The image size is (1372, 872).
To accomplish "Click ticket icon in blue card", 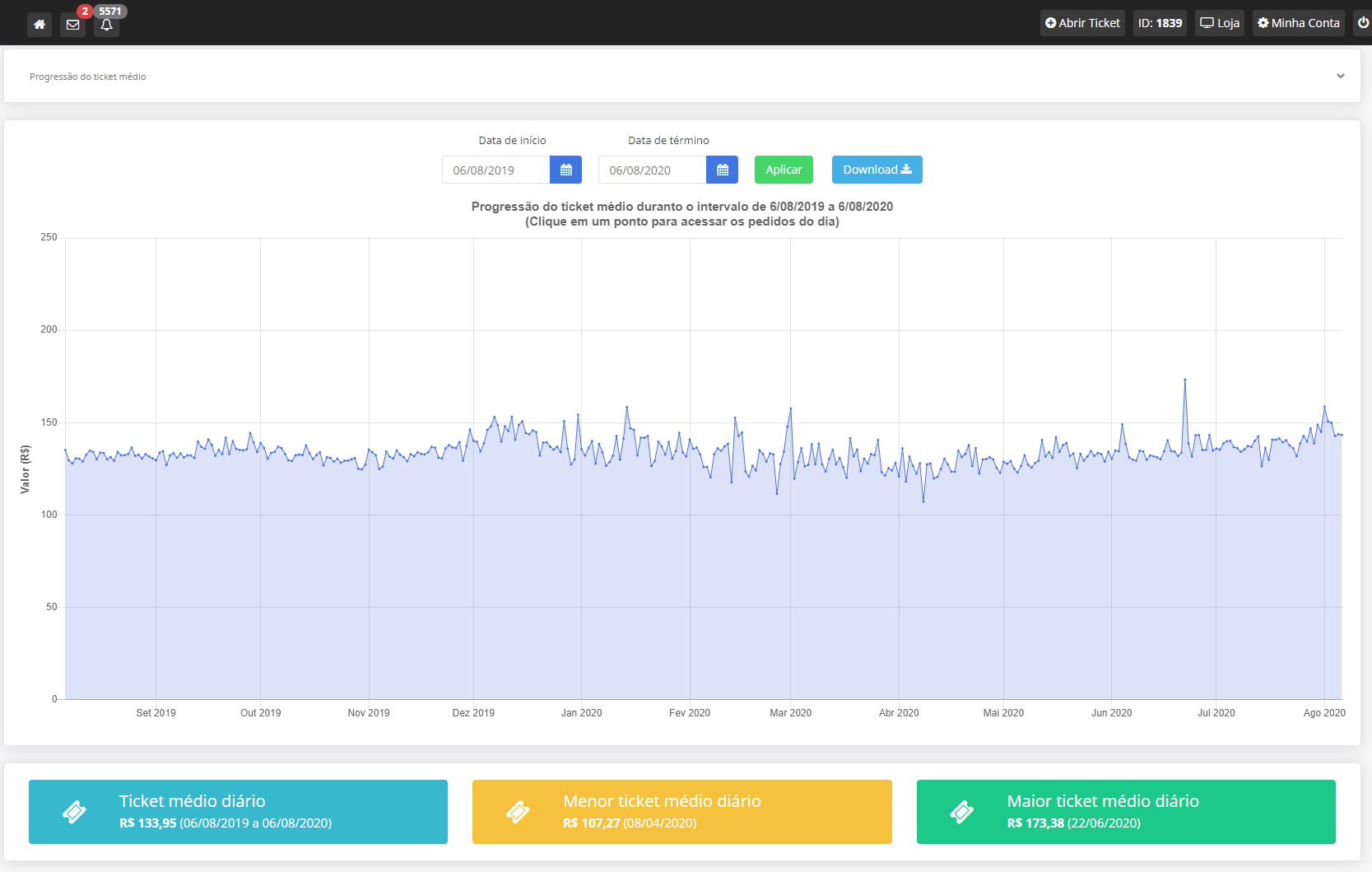I will point(74,812).
